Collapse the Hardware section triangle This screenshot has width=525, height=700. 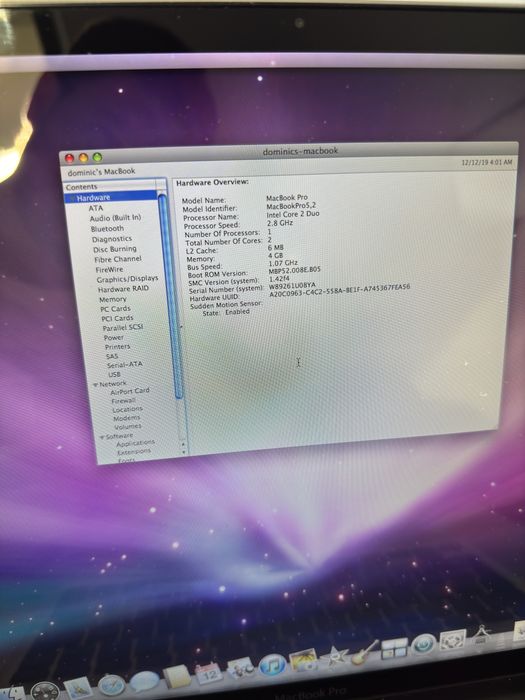pos(72,198)
